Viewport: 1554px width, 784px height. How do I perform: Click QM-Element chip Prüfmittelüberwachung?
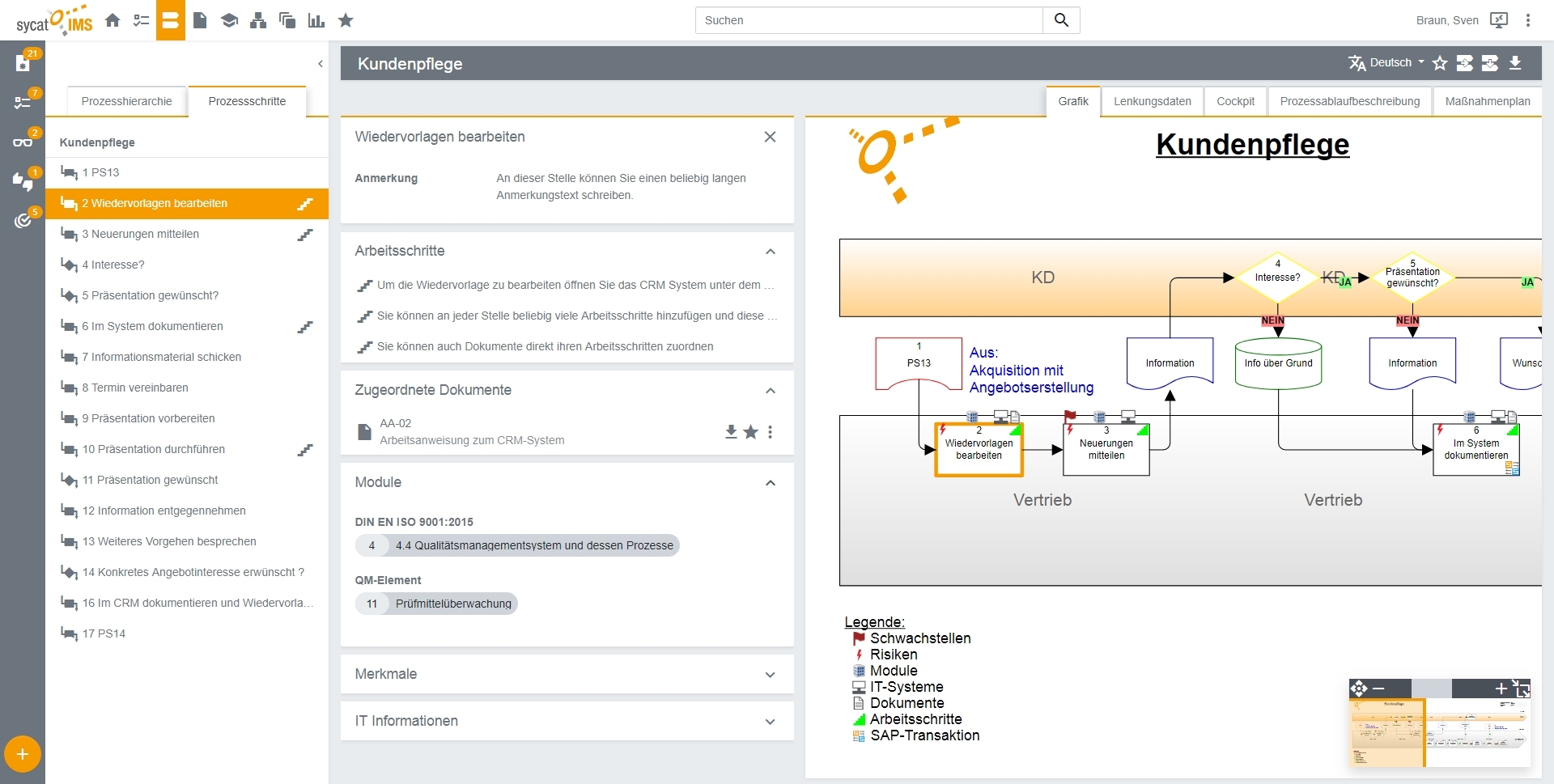pos(436,604)
